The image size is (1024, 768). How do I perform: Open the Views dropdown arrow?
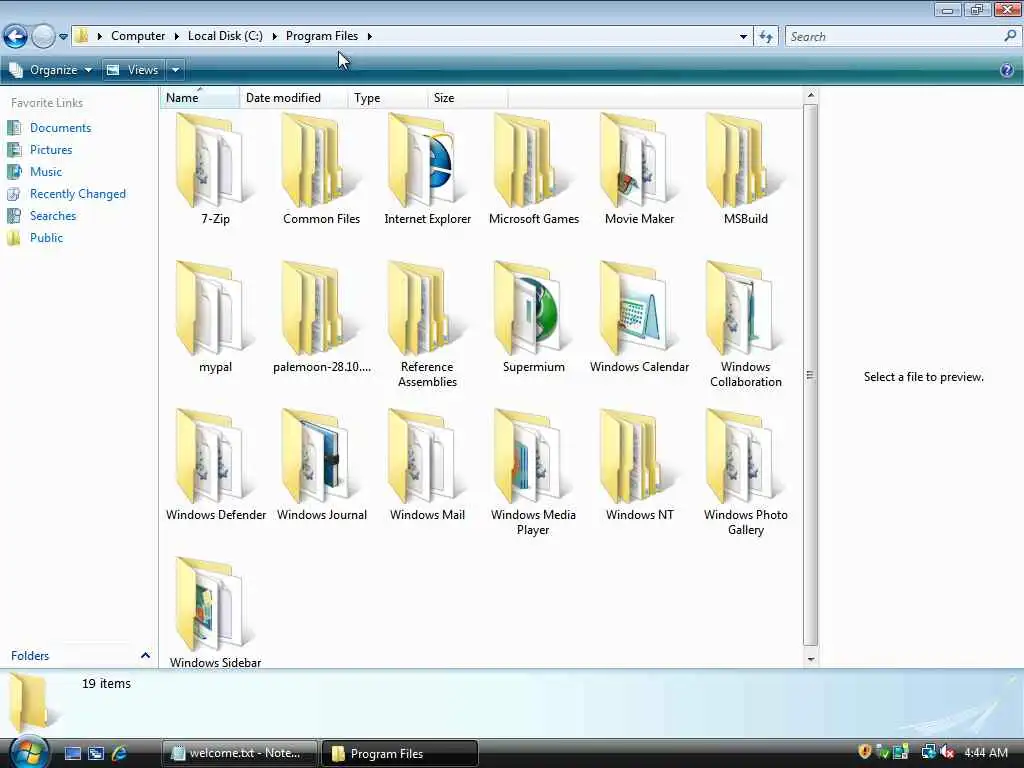(x=175, y=70)
